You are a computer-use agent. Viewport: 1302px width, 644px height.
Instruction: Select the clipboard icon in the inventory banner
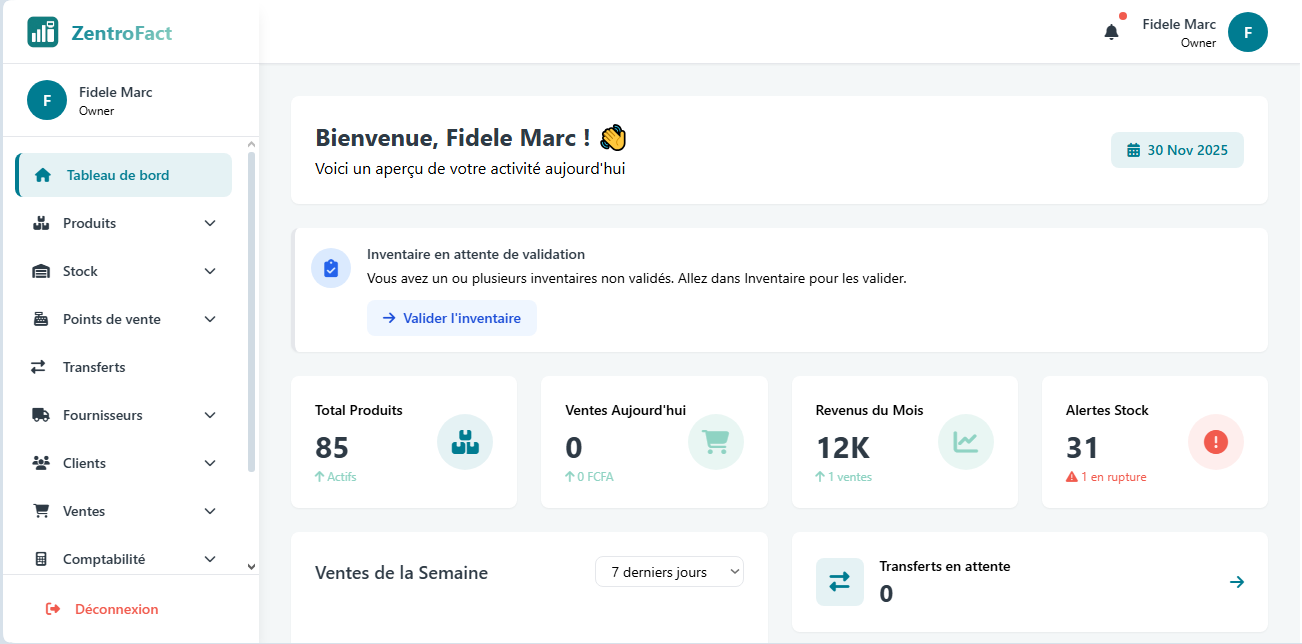[x=331, y=268]
